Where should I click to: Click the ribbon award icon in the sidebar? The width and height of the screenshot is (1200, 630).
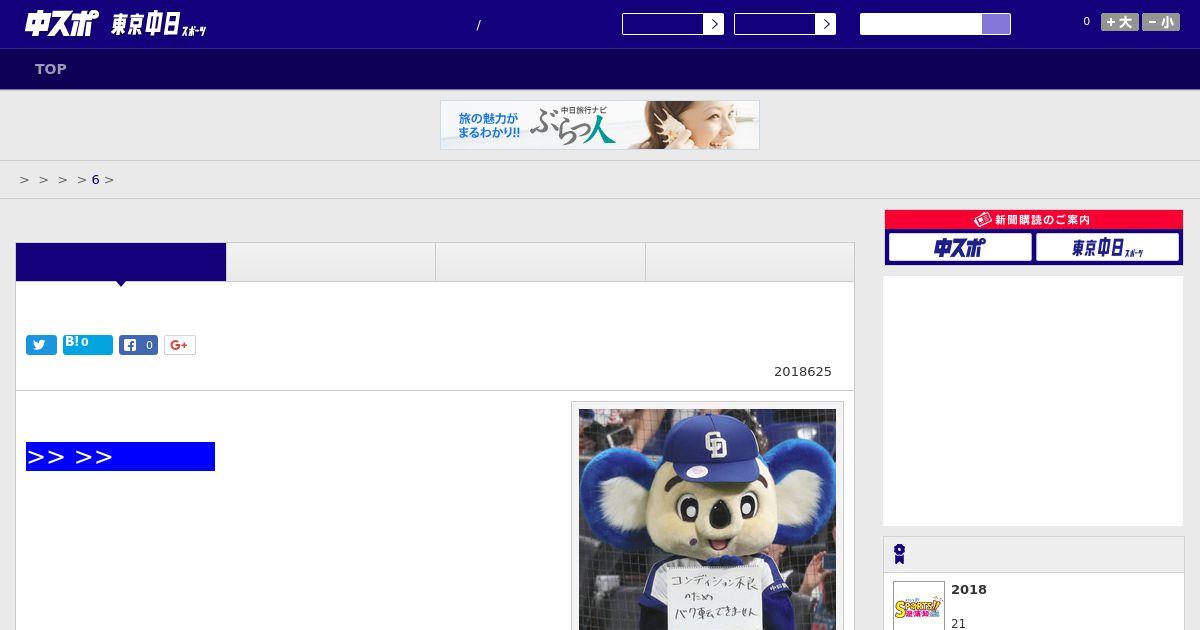(899, 554)
